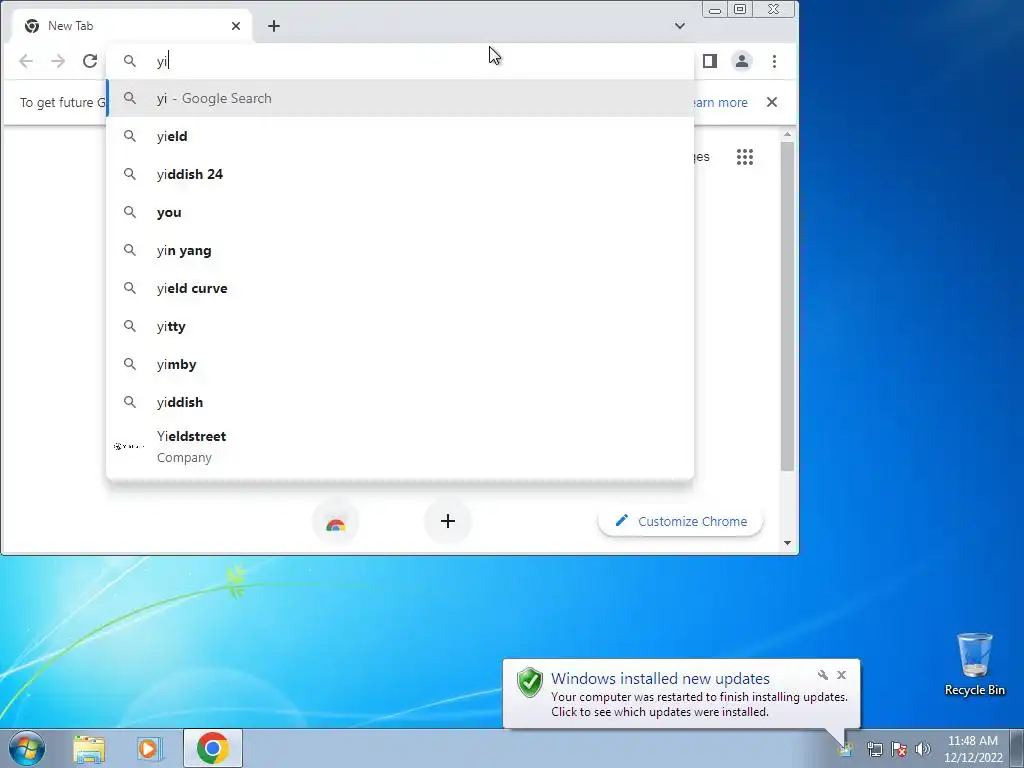Choose the 'yield' suggestion

click(x=400, y=136)
